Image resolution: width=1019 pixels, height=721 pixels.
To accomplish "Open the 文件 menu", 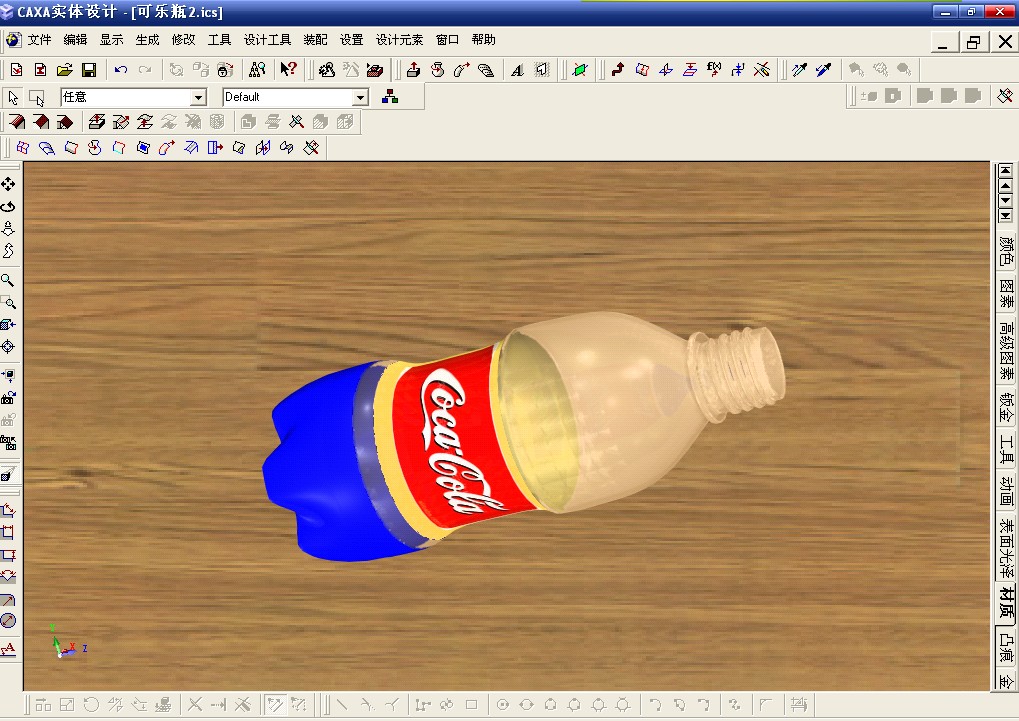I will click(x=39, y=40).
